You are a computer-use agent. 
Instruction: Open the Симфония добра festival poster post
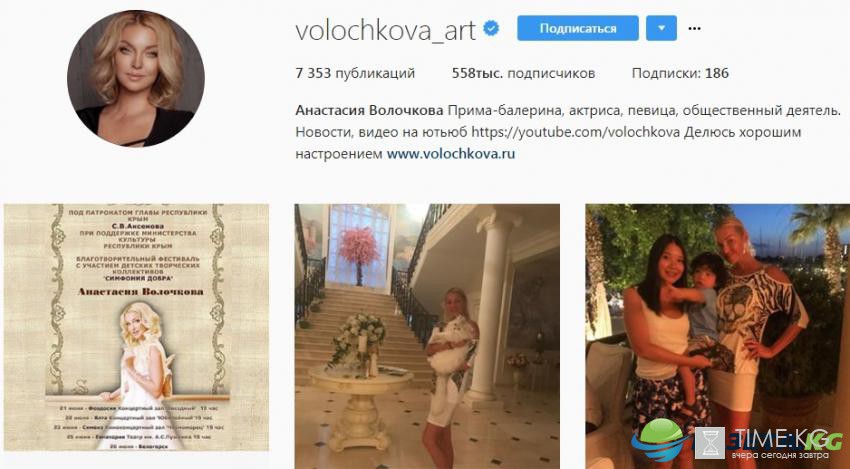(x=136, y=327)
